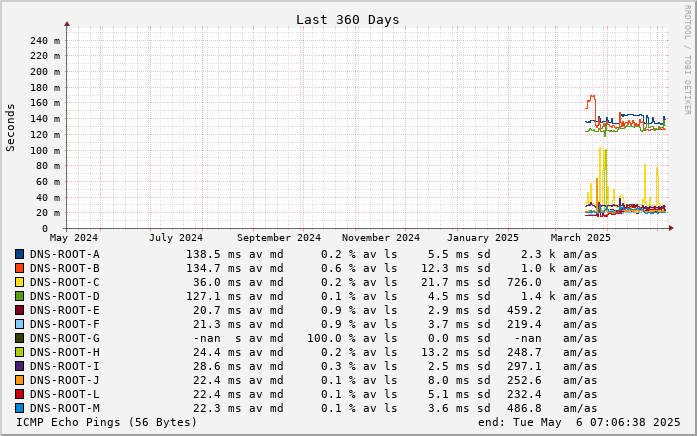Click the 'November 2024' x-axis label
The height and width of the screenshot is (436, 697).
click(x=381, y=238)
